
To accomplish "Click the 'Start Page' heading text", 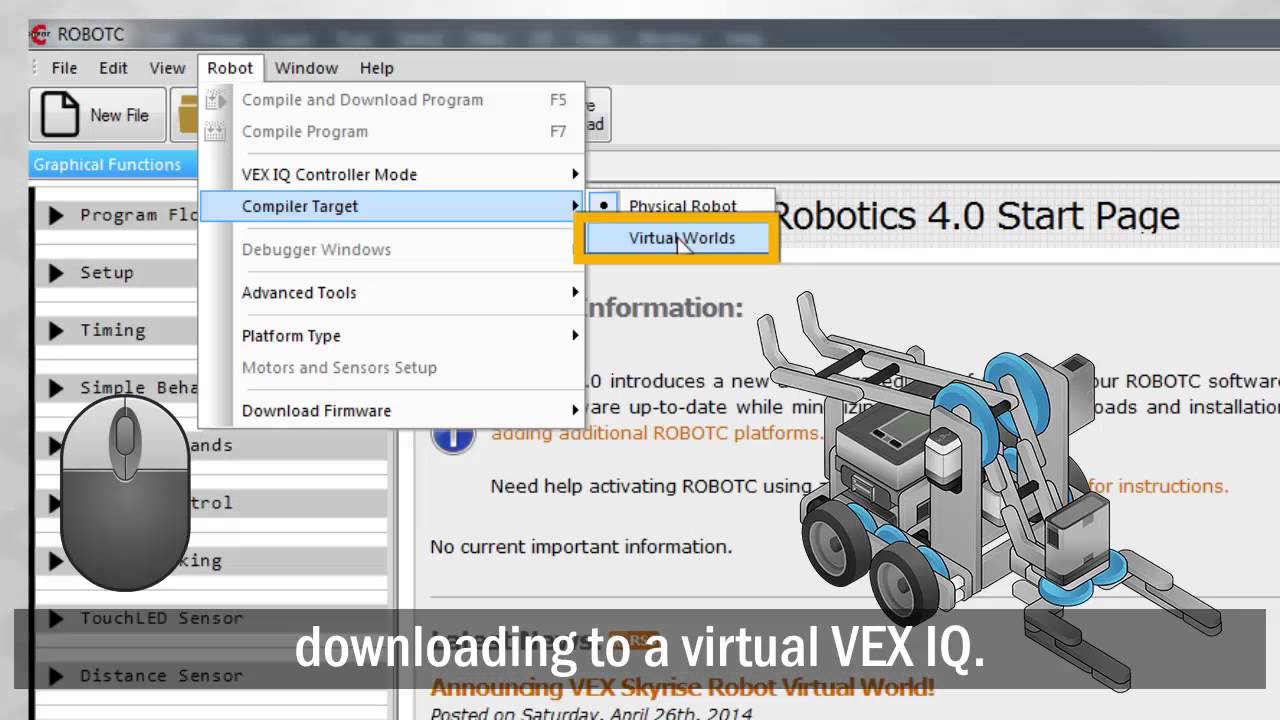I will tap(1089, 216).
